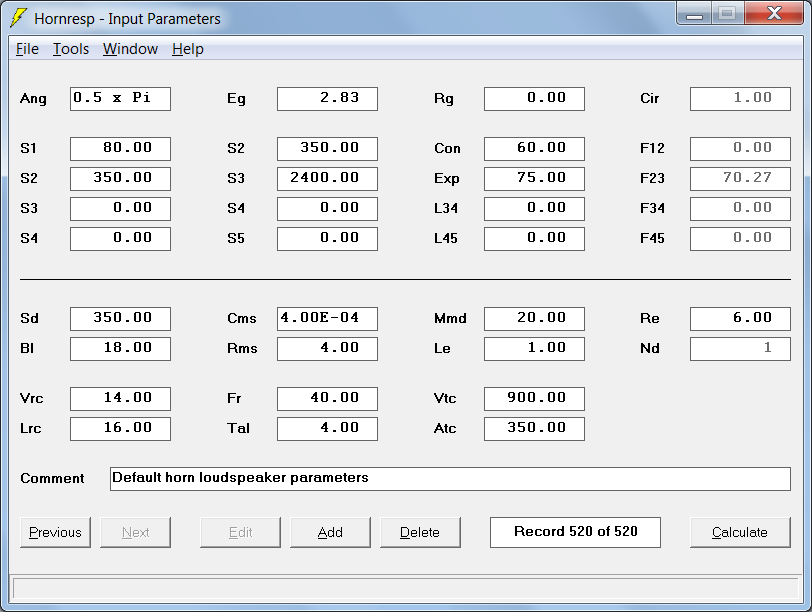812x612 pixels.
Task: Click the Record 520 of 520 box
Action: (575, 532)
